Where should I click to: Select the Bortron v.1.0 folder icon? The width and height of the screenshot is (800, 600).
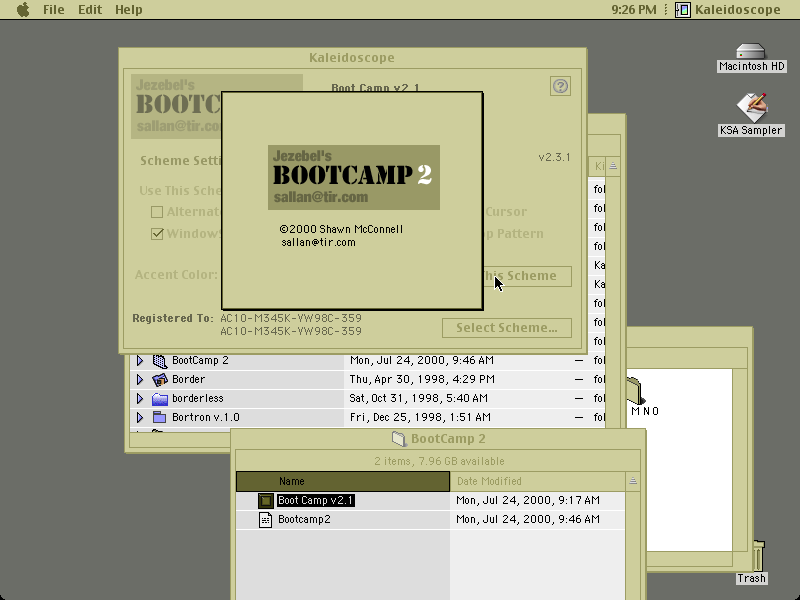pos(160,417)
